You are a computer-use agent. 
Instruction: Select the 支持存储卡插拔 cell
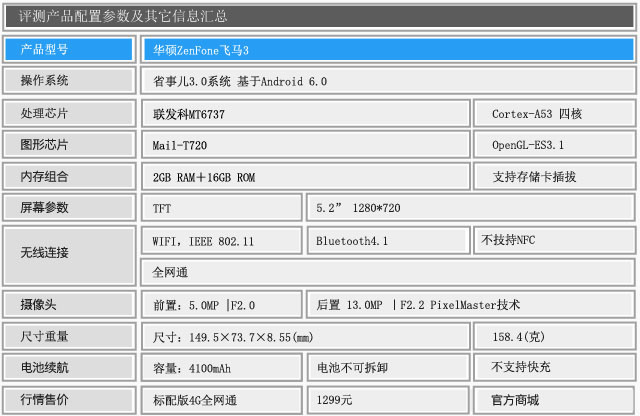coord(554,176)
